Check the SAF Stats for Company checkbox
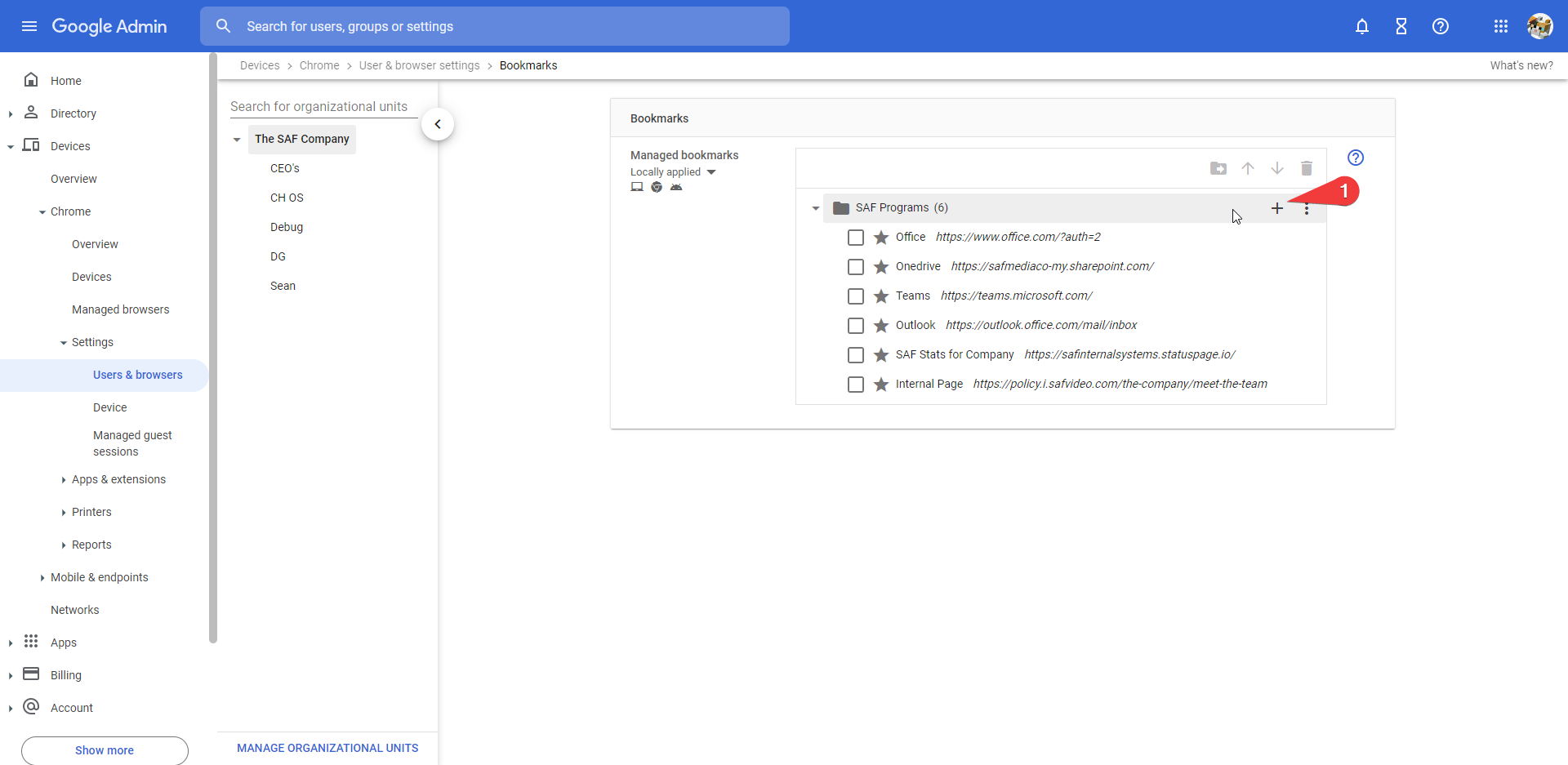1568x765 pixels. click(856, 355)
